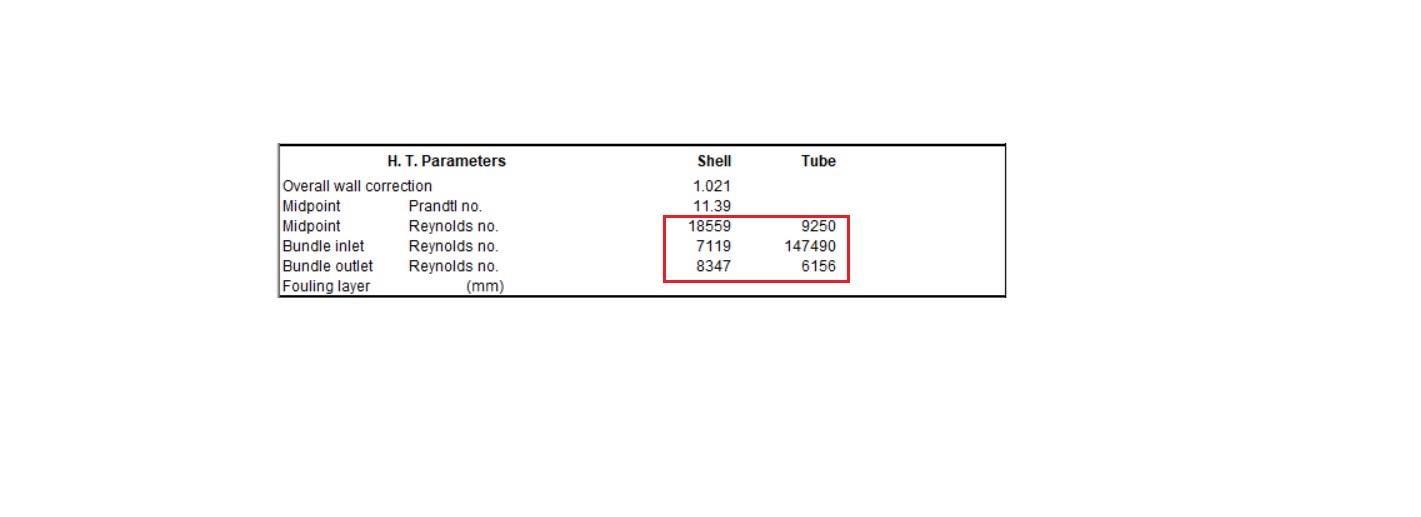Click the Shell bundle outlet value 8347
The width and height of the screenshot is (1421, 517).
pos(714,266)
